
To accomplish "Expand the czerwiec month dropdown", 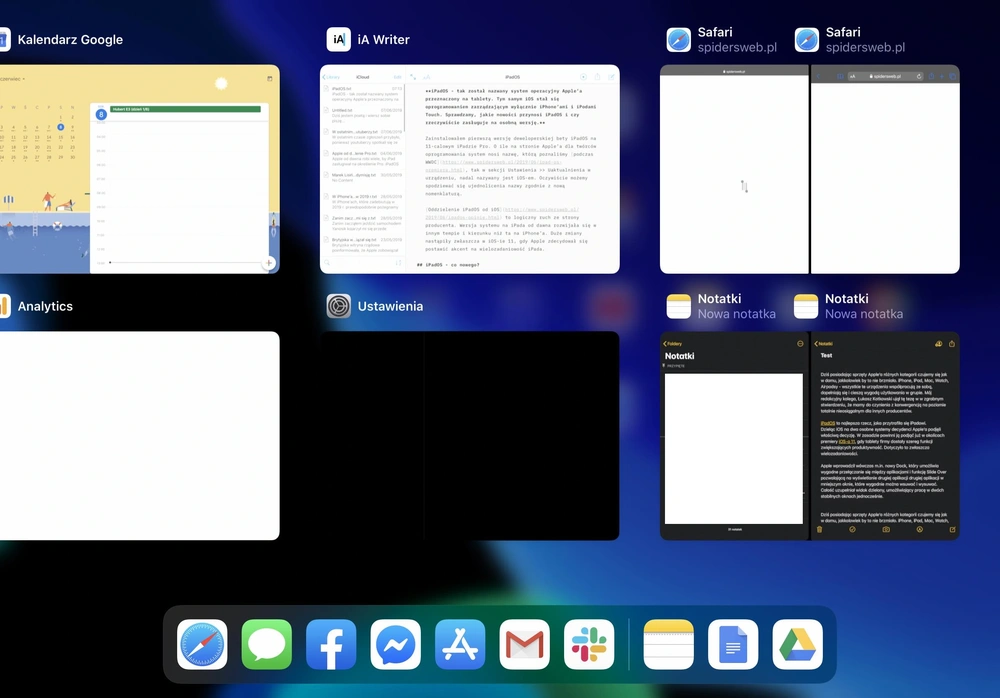I will pyautogui.click(x=12, y=79).
